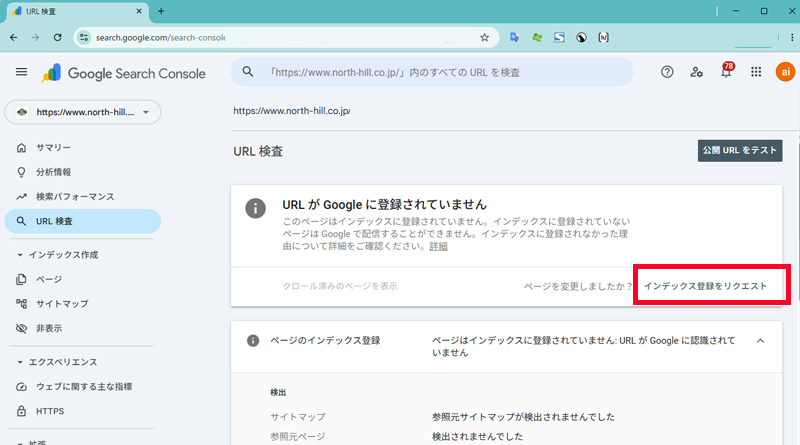Bookmark this page with star icon
The height and width of the screenshot is (445, 800).
tap(485, 37)
